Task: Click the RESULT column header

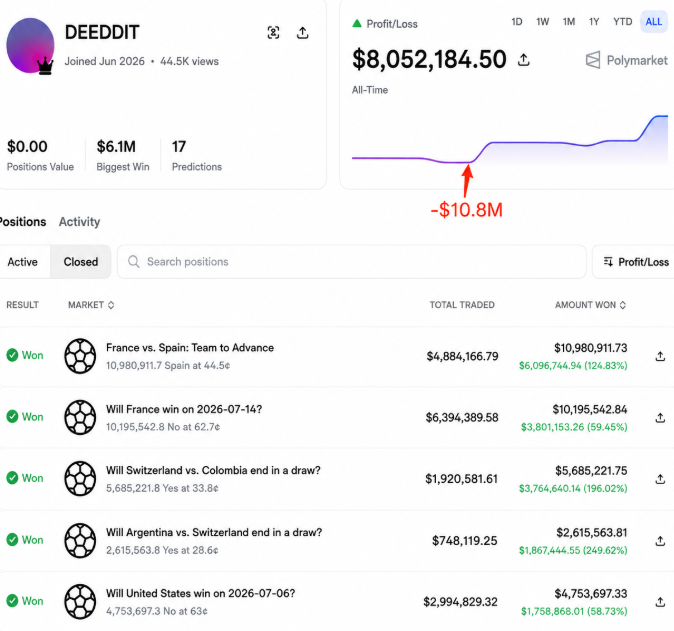Action: pos(22,305)
